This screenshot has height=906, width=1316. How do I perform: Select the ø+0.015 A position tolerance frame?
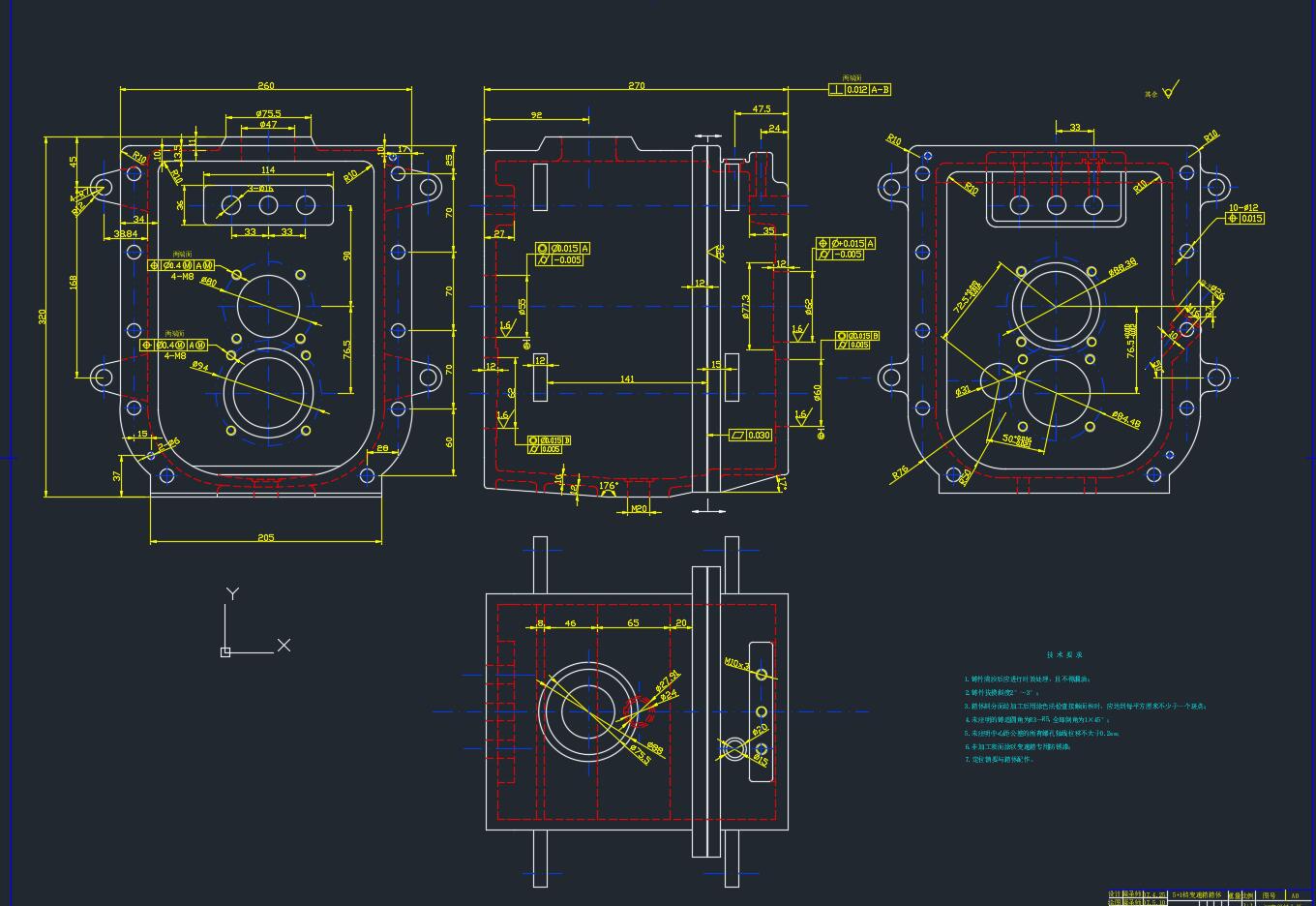[x=846, y=244]
